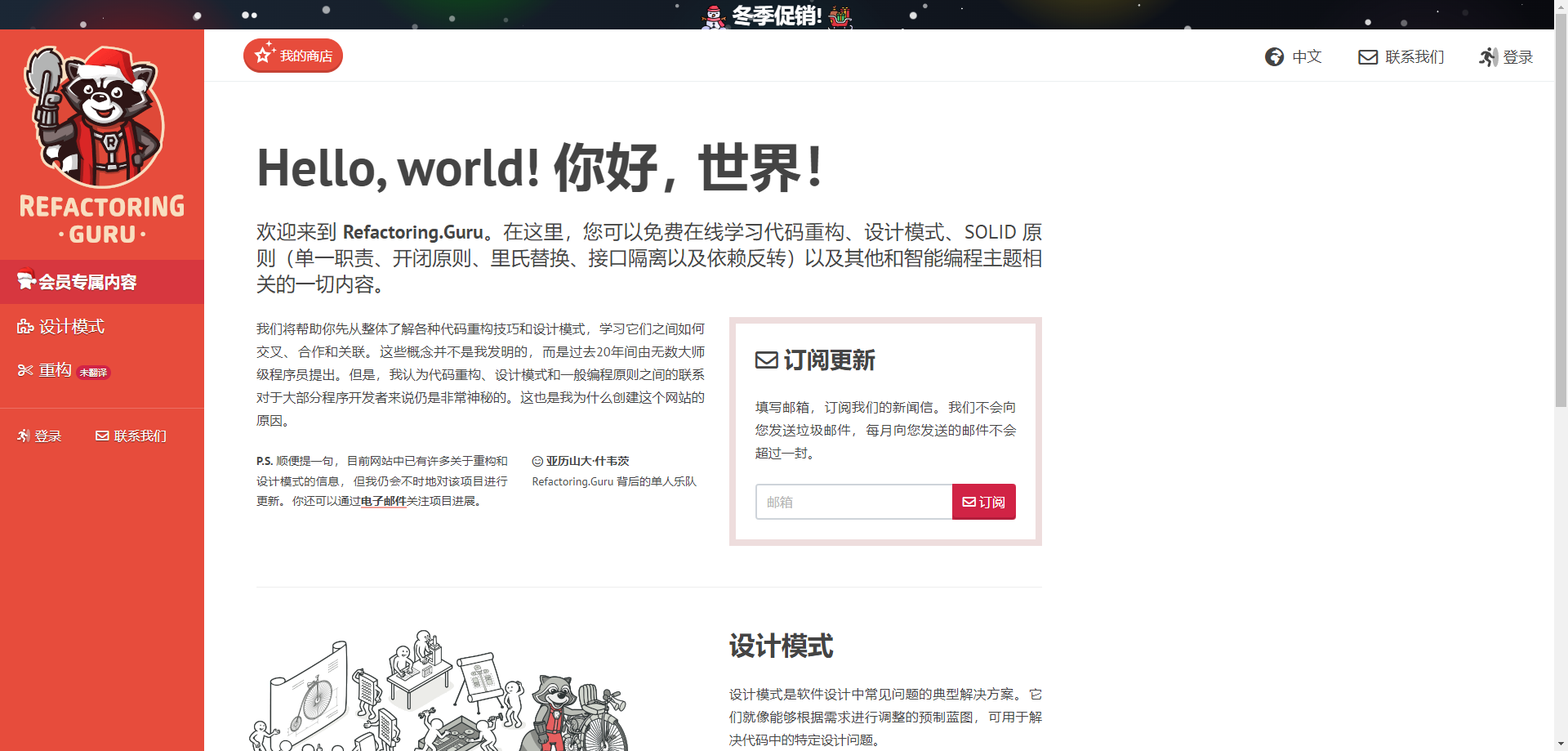Click the globe language icon
This screenshot has height=751, width=1568.
click(1274, 56)
